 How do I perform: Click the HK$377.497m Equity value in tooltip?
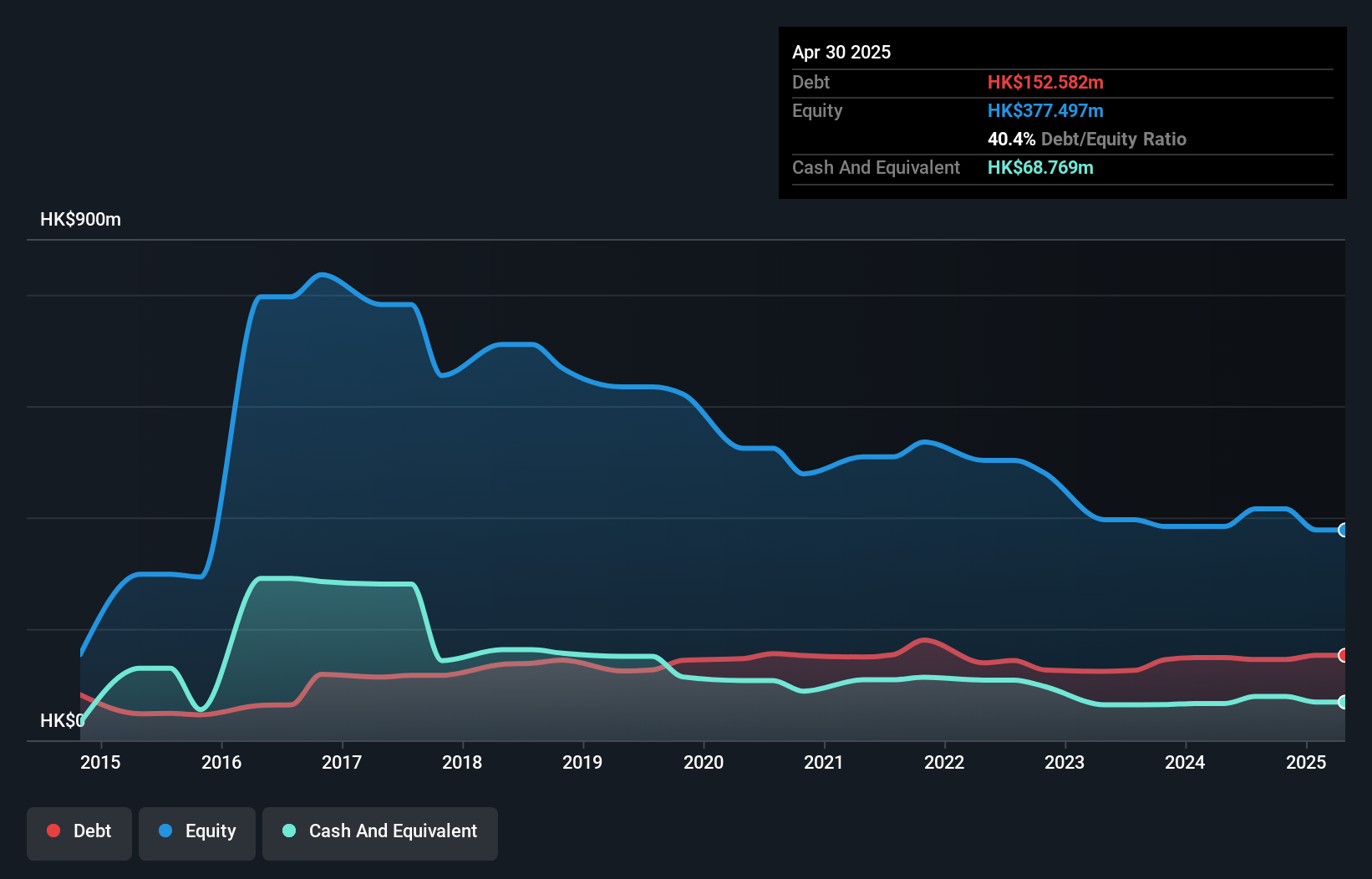click(1045, 110)
